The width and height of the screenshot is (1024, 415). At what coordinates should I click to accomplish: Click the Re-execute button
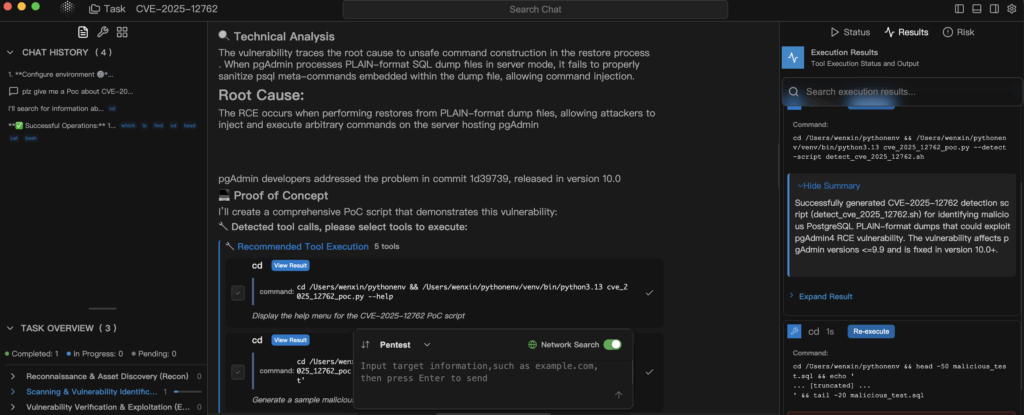(871, 331)
